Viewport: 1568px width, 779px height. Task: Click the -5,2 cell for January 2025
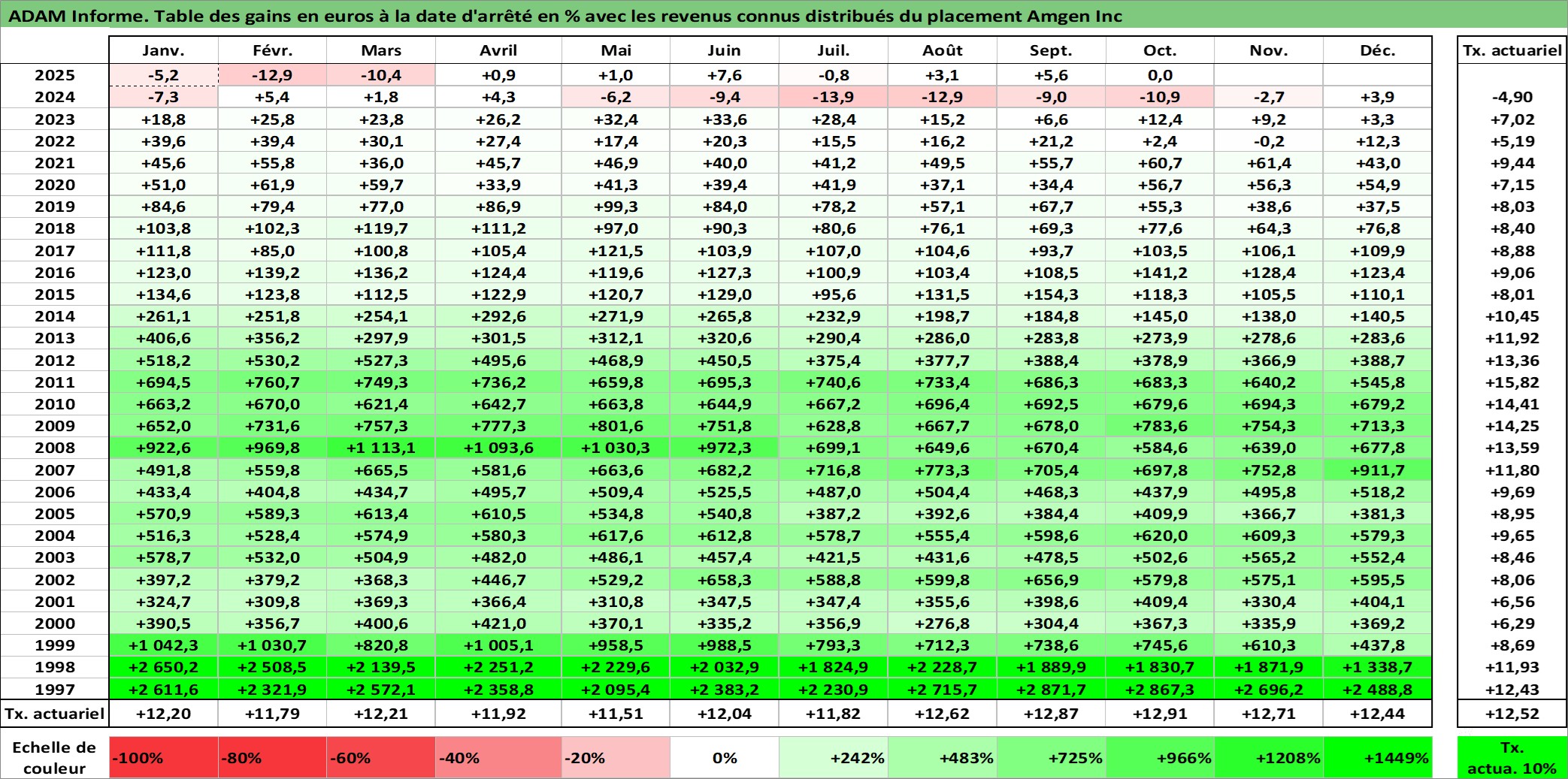point(164,75)
